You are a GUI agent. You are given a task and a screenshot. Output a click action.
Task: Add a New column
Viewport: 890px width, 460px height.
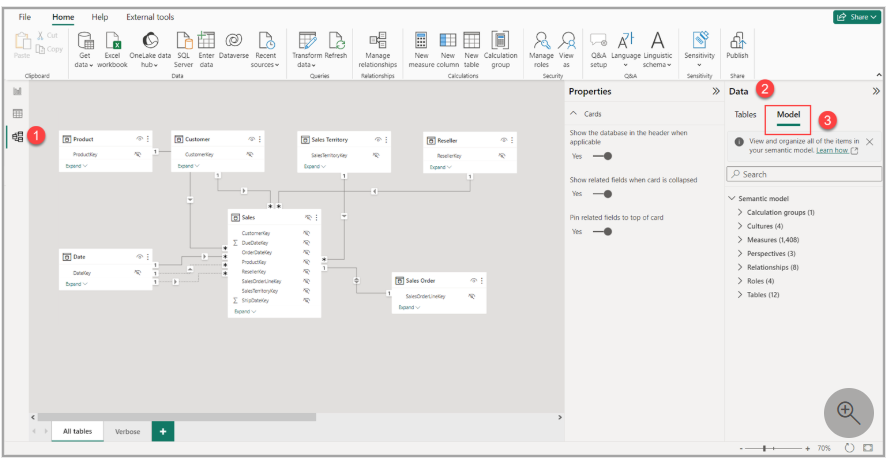tap(448, 50)
